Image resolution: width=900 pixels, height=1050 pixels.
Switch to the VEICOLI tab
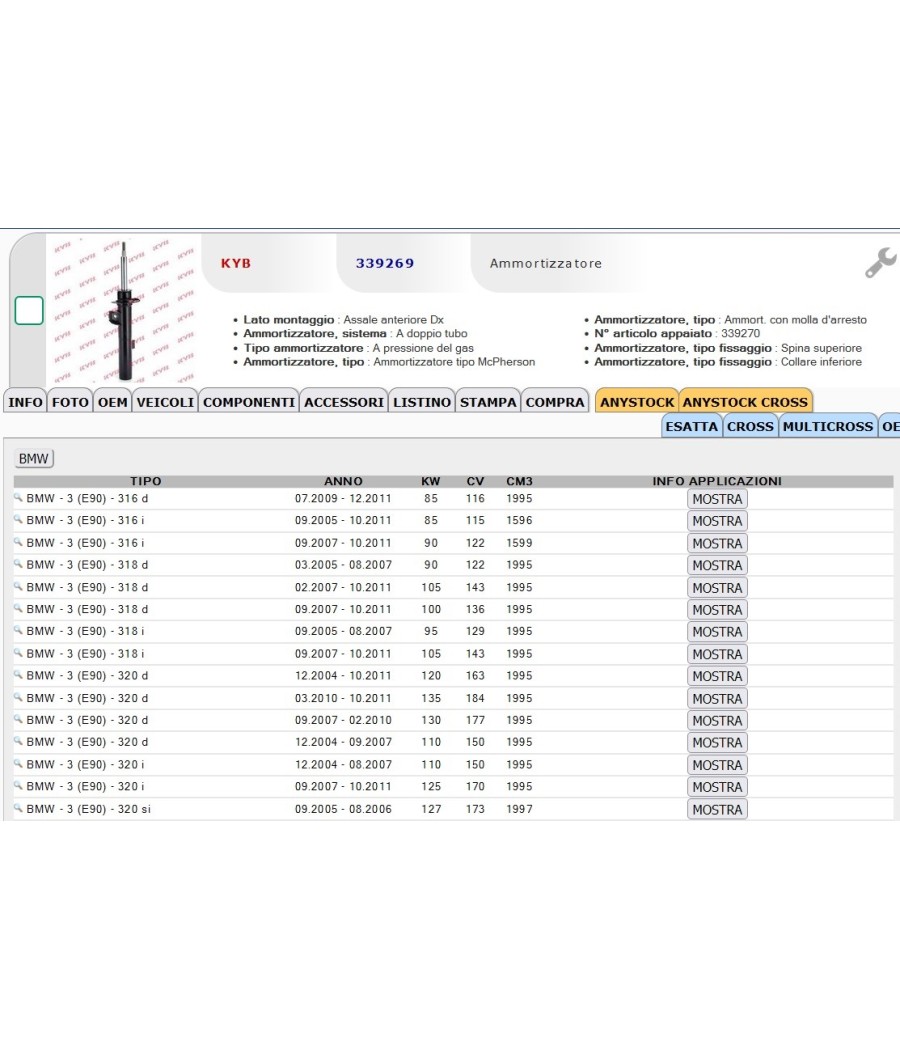[x=165, y=402]
